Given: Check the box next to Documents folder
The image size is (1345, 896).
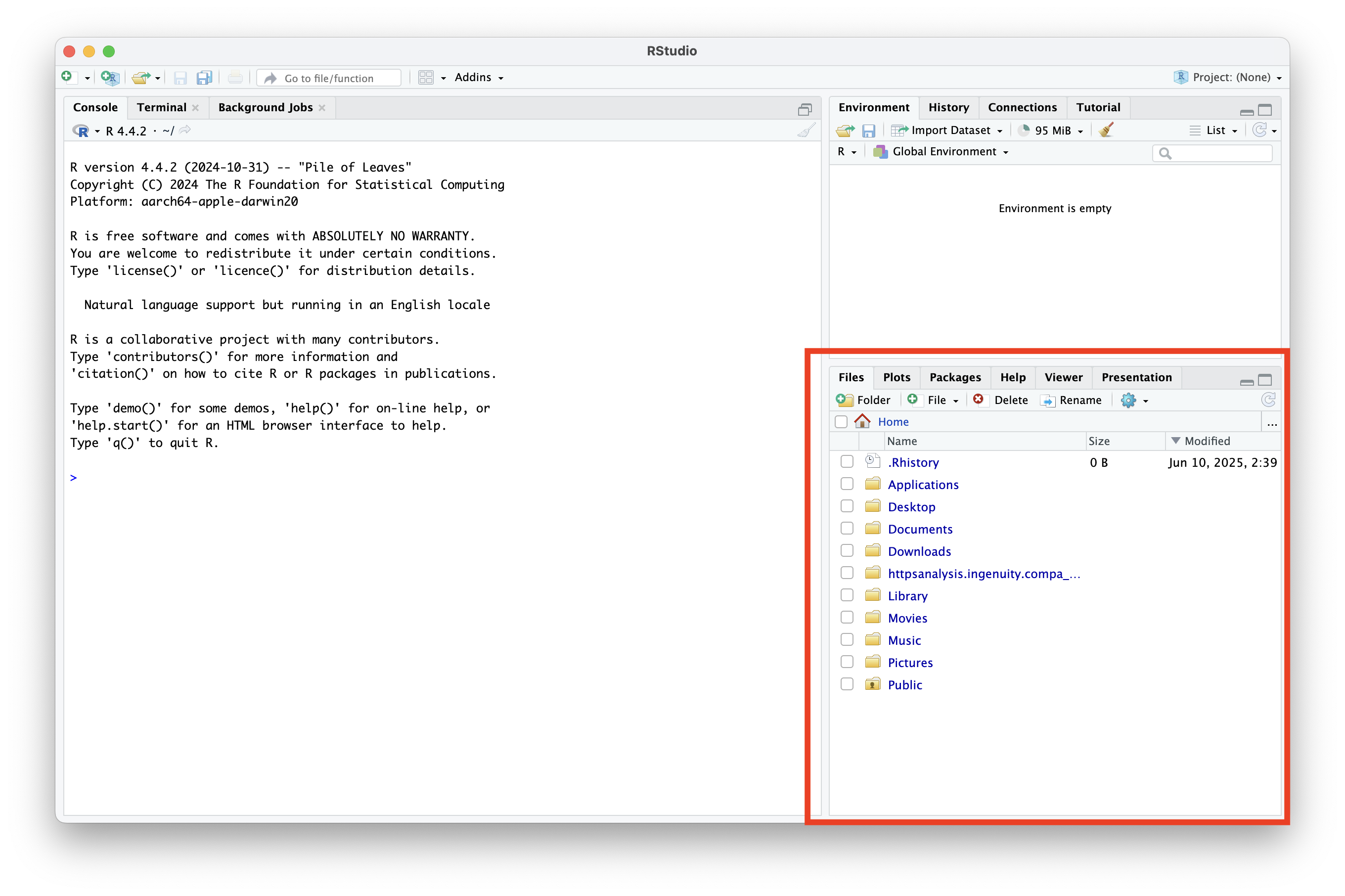Looking at the screenshot, I should 847,529.
